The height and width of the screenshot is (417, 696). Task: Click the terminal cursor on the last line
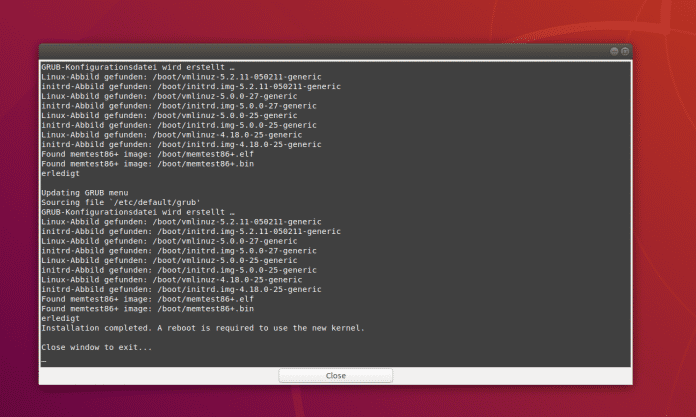point(43,358)
